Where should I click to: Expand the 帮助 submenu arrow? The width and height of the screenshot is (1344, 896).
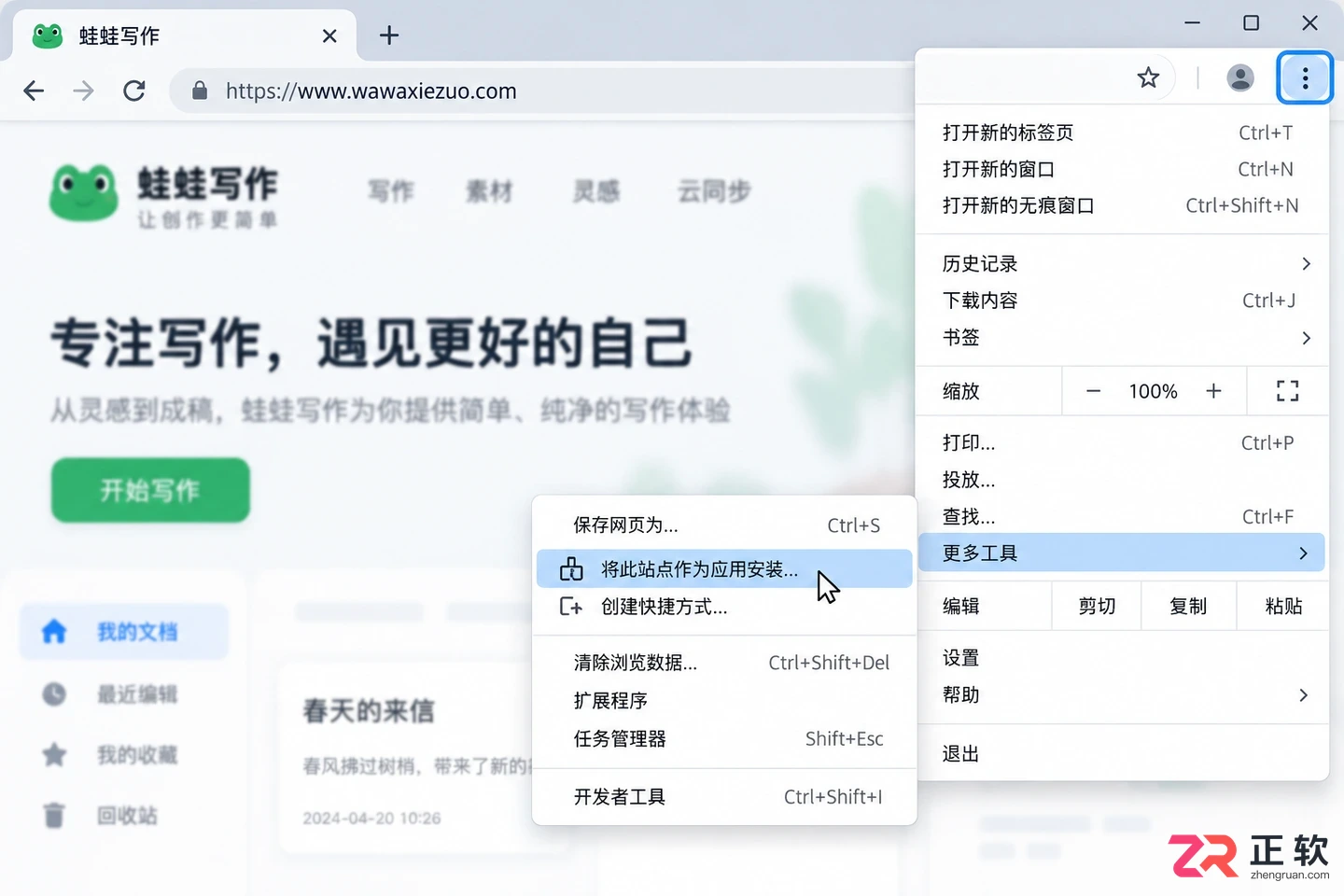[x=1304, y=695]
